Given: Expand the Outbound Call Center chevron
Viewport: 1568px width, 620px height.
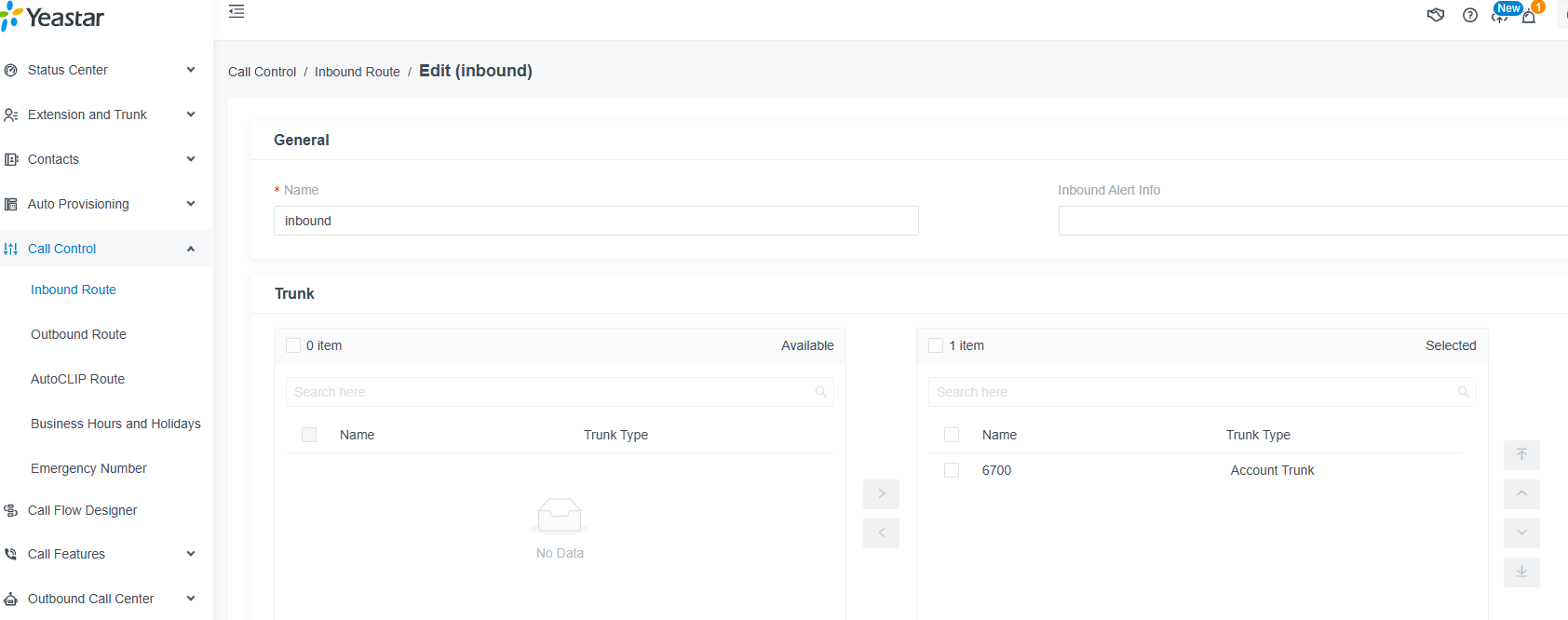Looking at the screenshot, I should pyautogui.click(x=191, y=599).
